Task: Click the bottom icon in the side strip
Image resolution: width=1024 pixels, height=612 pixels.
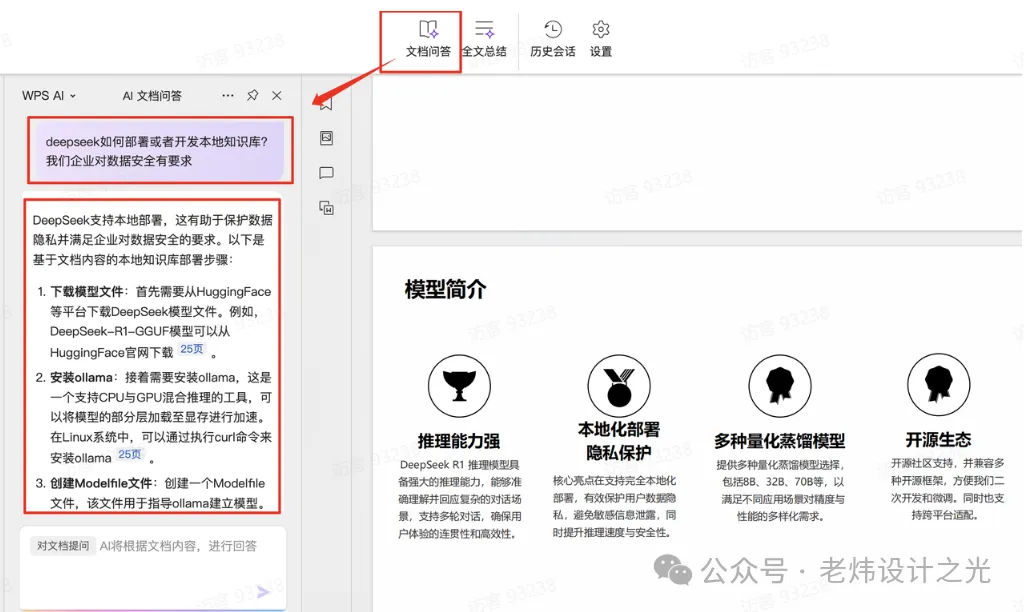Action: (327, 208)
